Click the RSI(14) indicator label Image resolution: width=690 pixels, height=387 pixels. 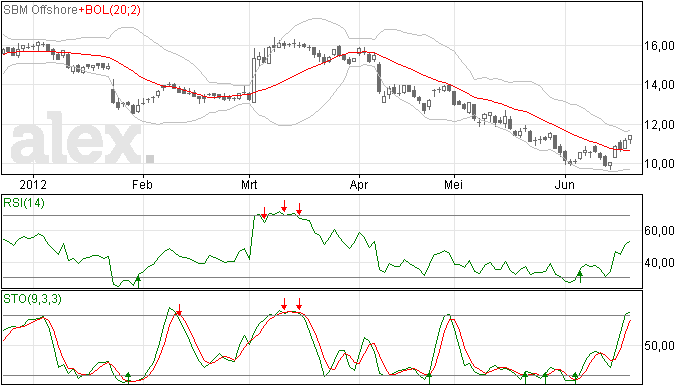pos(24,203)
